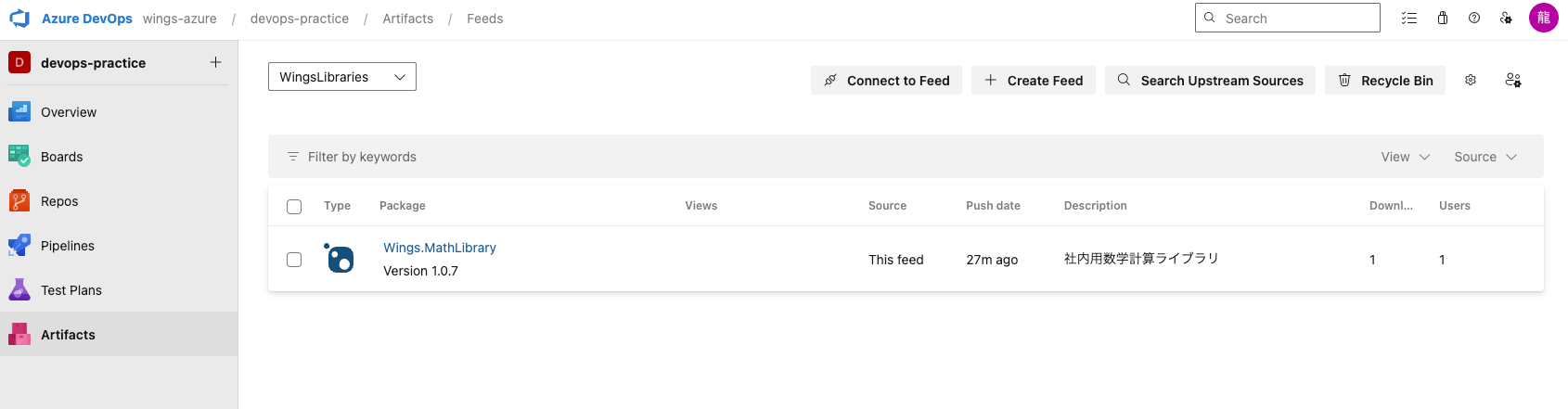Click the Azure DevOps logo icon
Viewport: 1568px width, 409px height.
point(19,19)
